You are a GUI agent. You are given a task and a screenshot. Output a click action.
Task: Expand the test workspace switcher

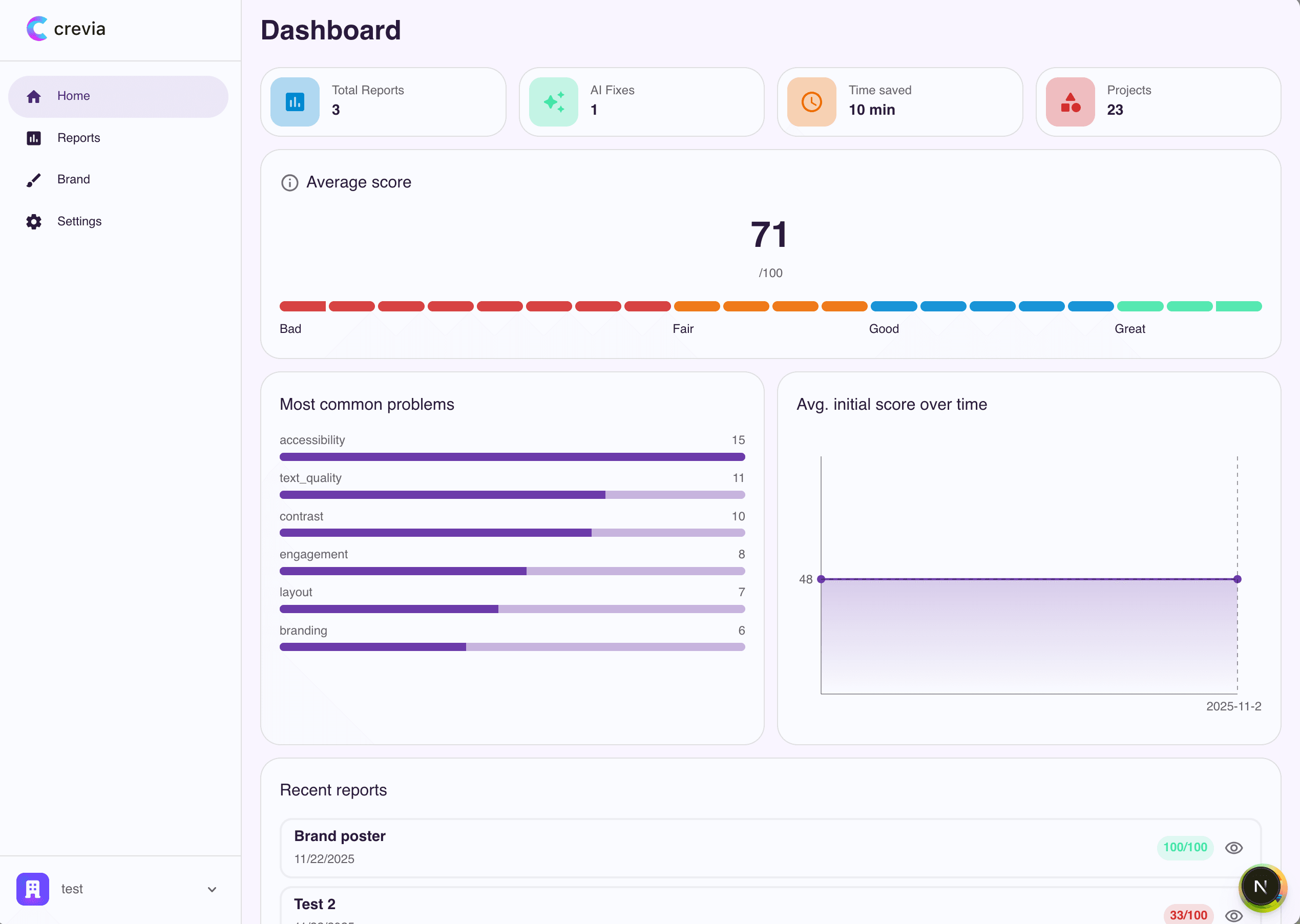(212, 889)
